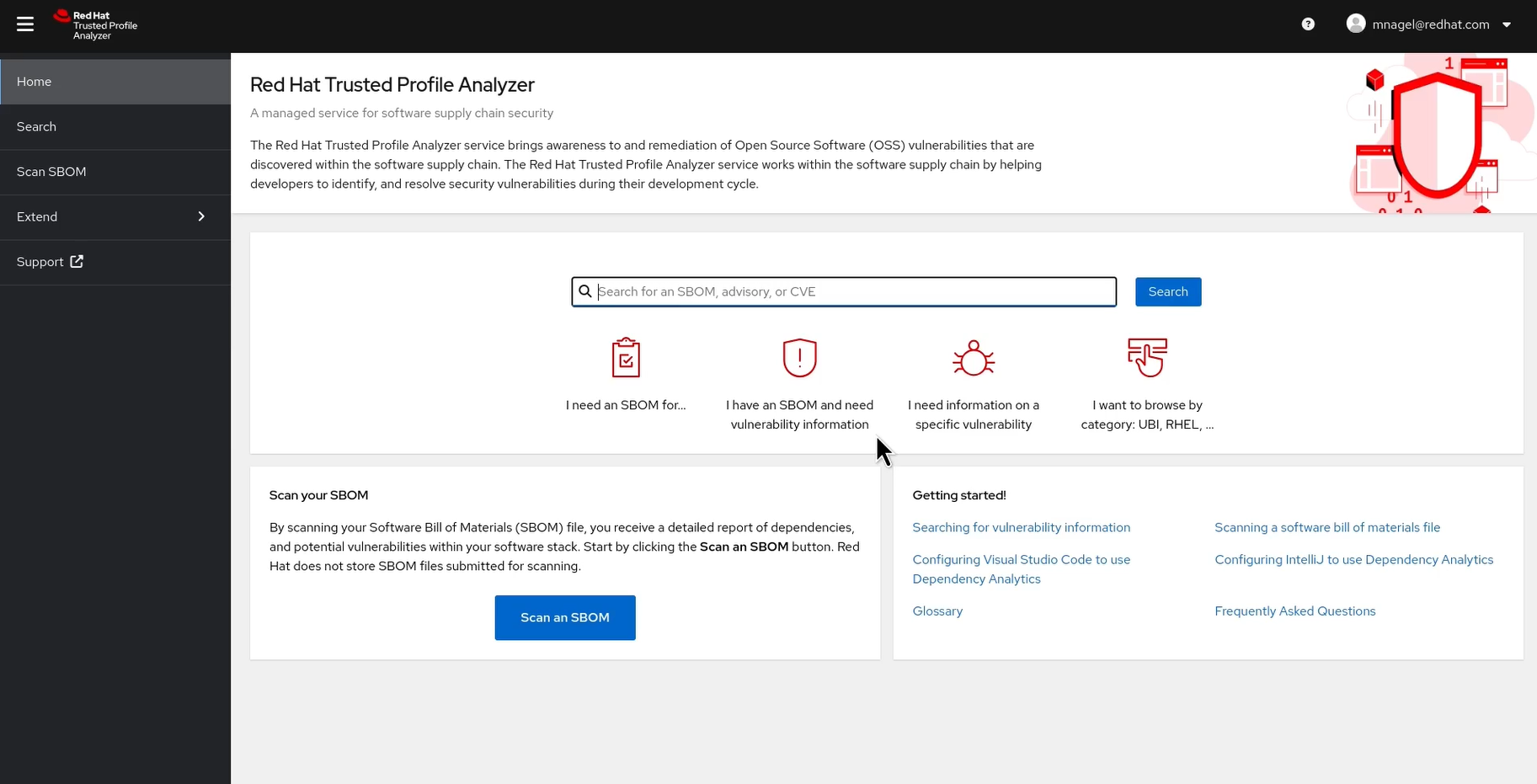Go to Home in sidebar
1537x784 pixels.
click(x=115, y=82)
